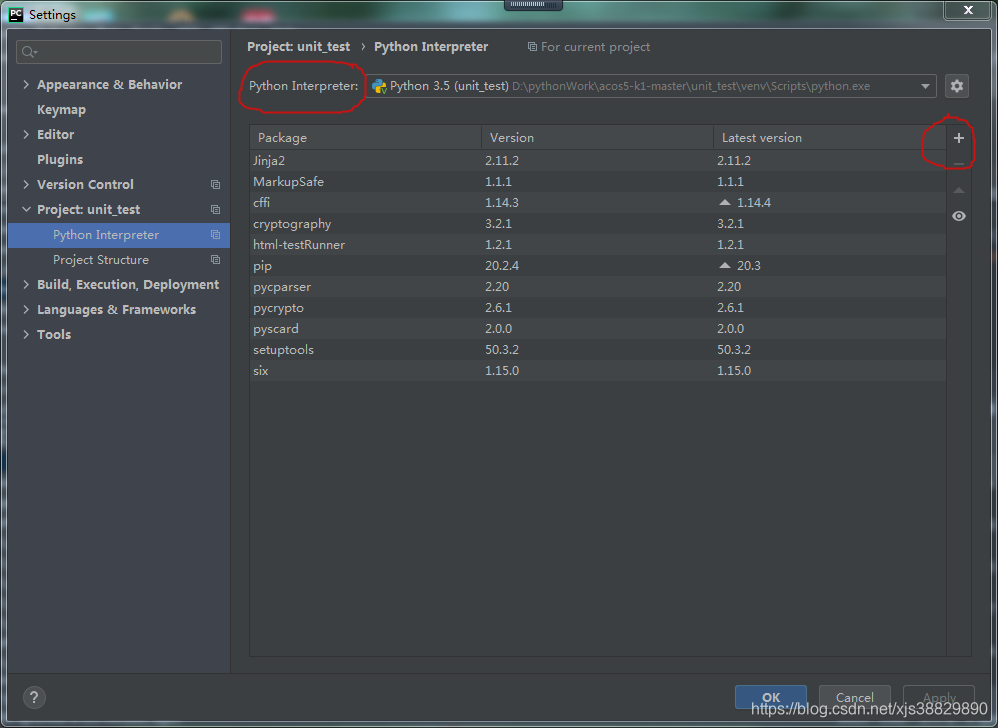The width and height of the screenshot is (998, 728).
Task: Select Python Interpreter in the sidebar
Action: coord(118,235)
